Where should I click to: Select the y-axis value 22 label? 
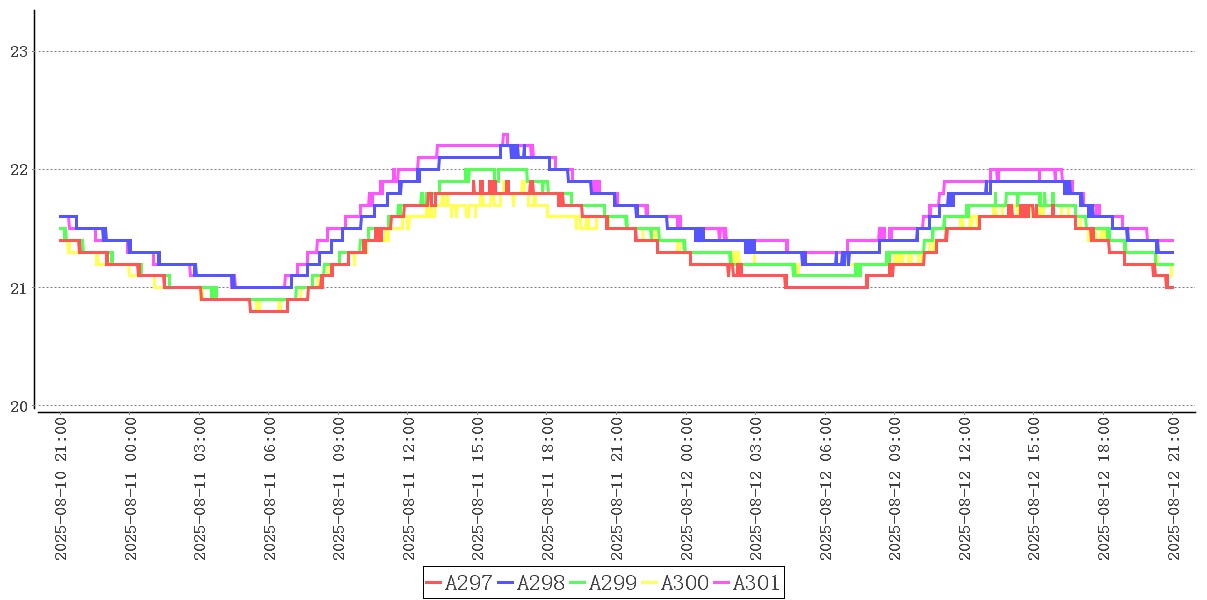click(x=18, y=170)
